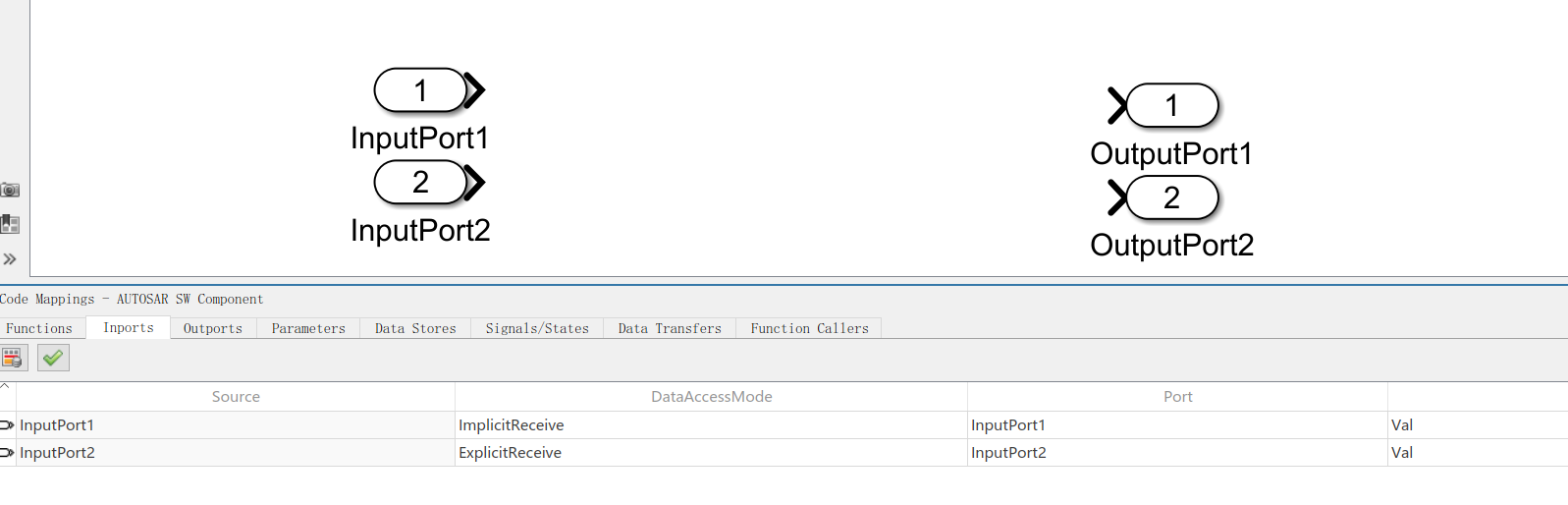Image resolution: width=1568 pixels, height=505 pixels.
Task: Open the Outports tab
Action: [x=213, y=328]
